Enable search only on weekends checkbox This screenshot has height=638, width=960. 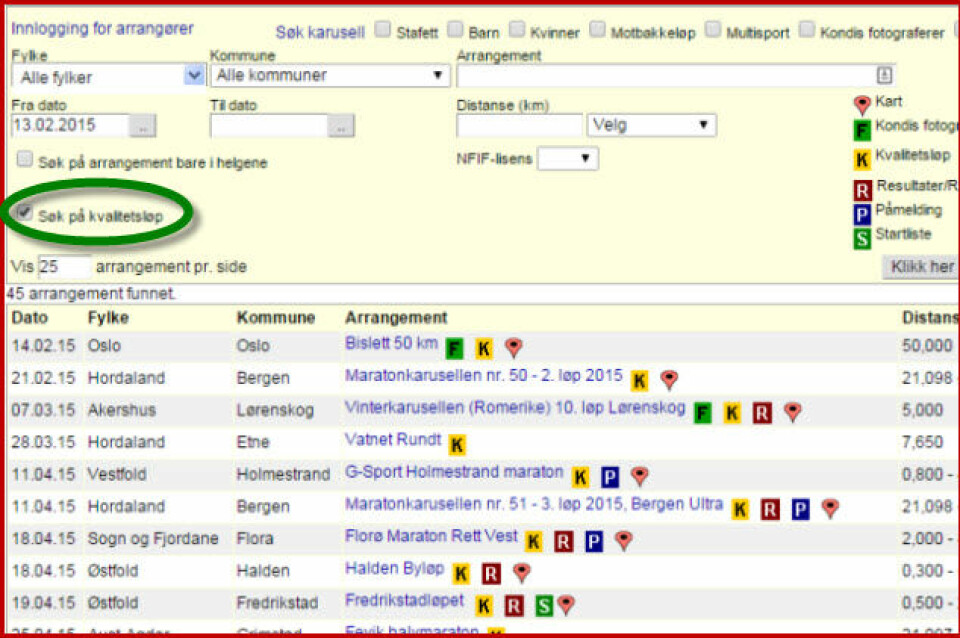(25, 160)
